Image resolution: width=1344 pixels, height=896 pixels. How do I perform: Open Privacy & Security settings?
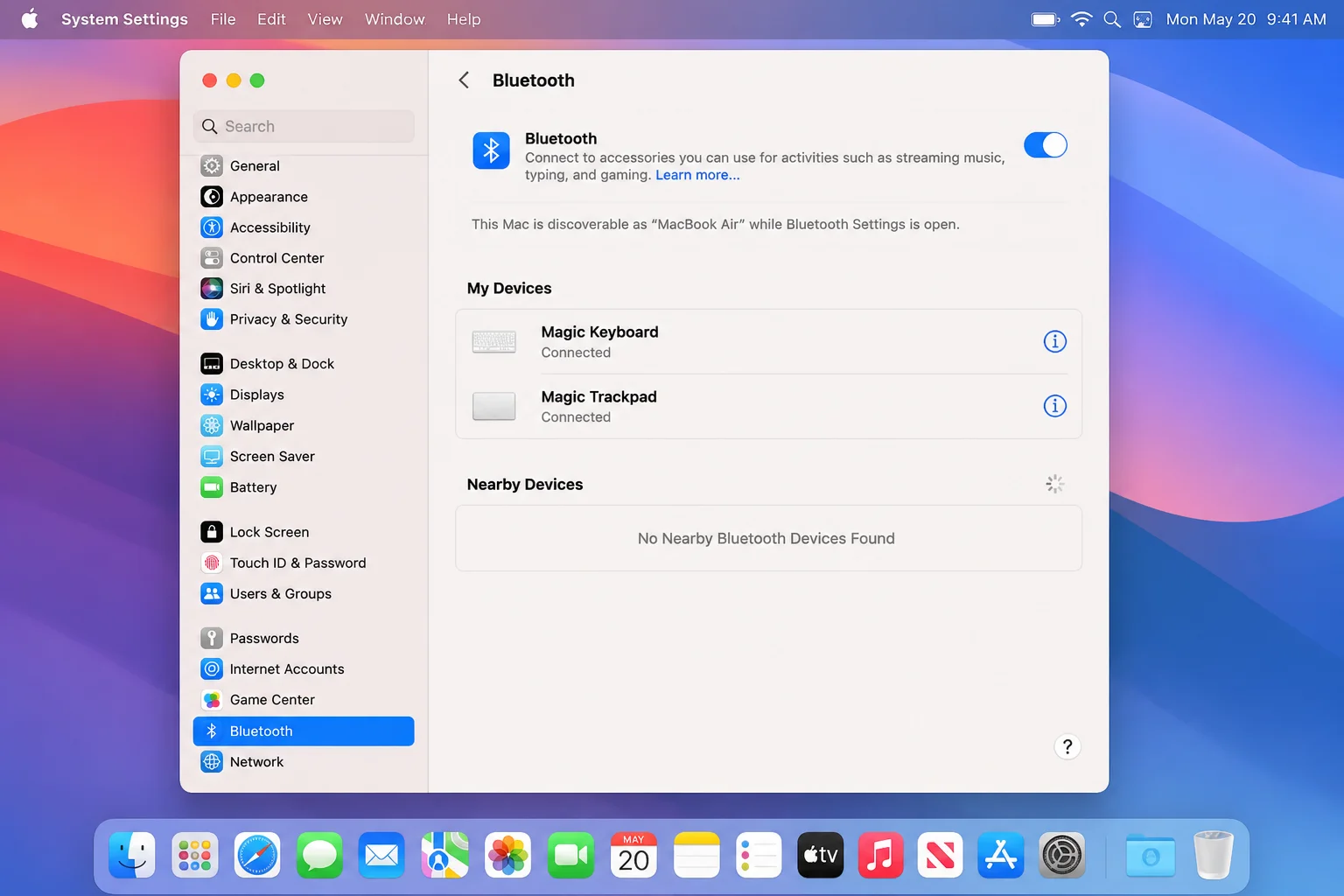304,319
